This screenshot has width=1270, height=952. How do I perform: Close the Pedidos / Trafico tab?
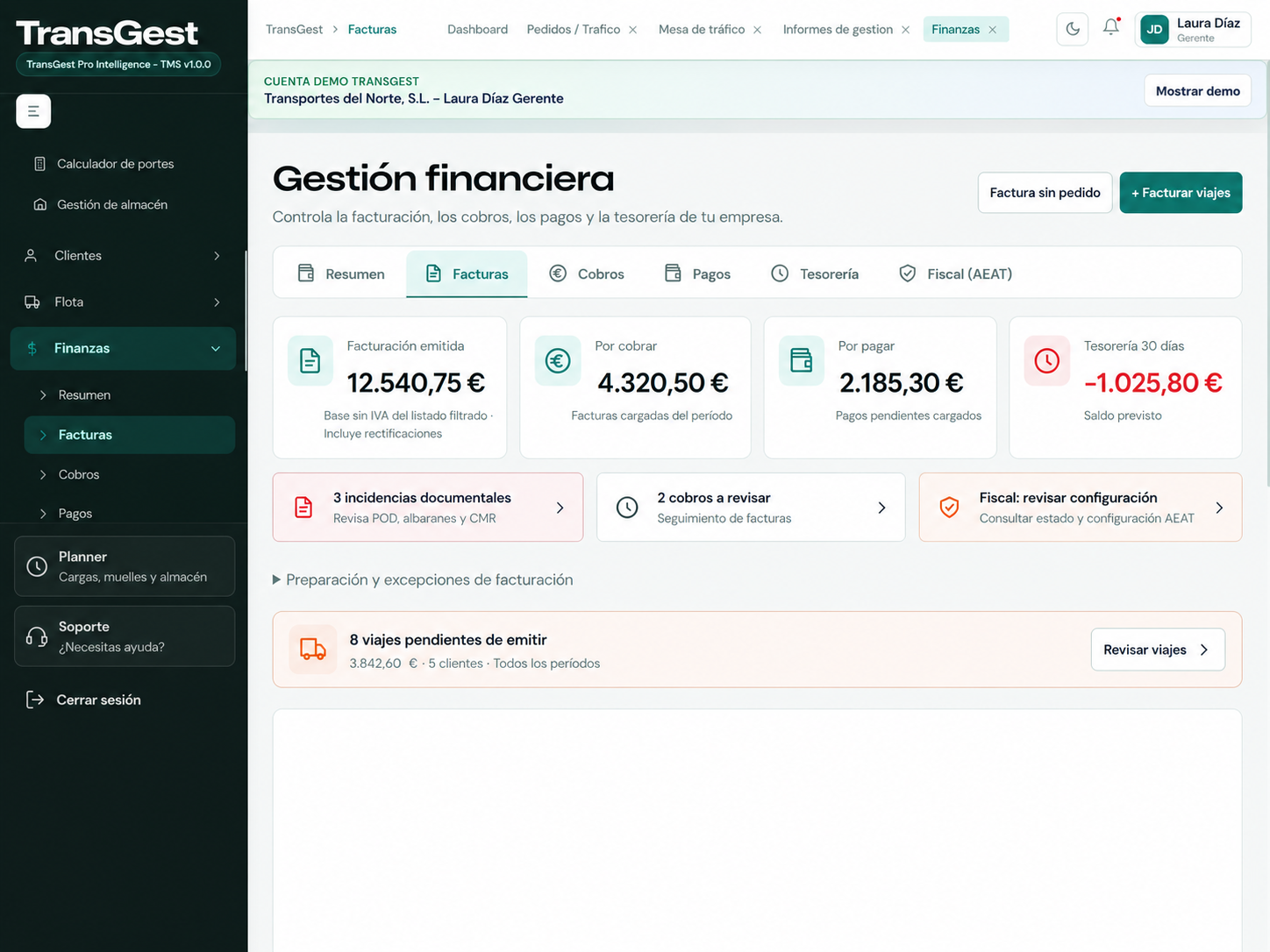click(x=632, y=30)
